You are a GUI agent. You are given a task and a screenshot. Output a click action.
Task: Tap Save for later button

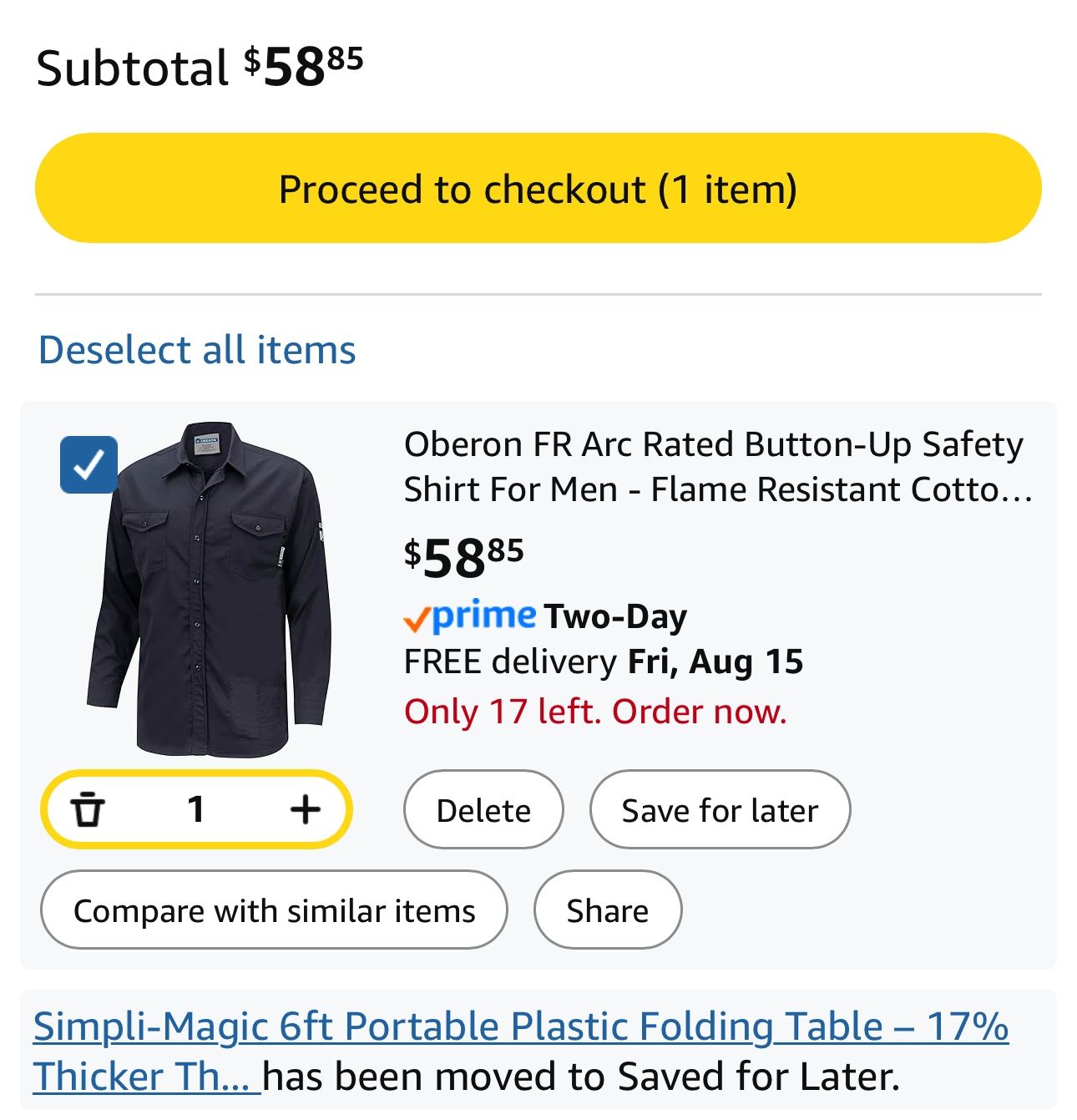coord(720,810)
